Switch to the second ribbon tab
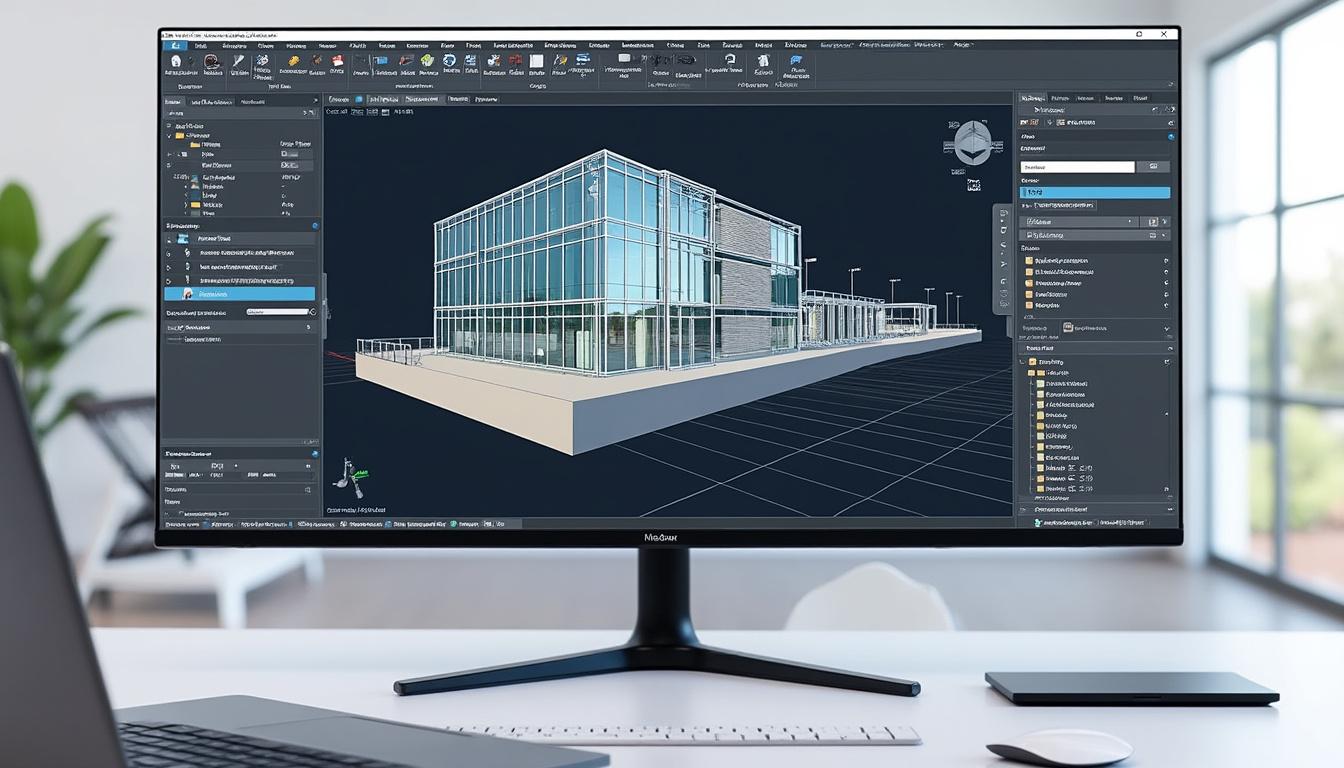The image size is (1344, 768). point(200,45)
